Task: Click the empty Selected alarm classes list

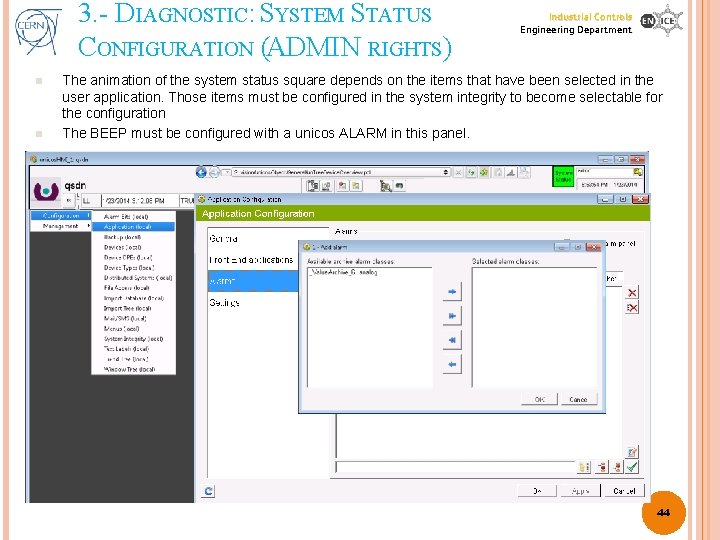Action: 534,327
